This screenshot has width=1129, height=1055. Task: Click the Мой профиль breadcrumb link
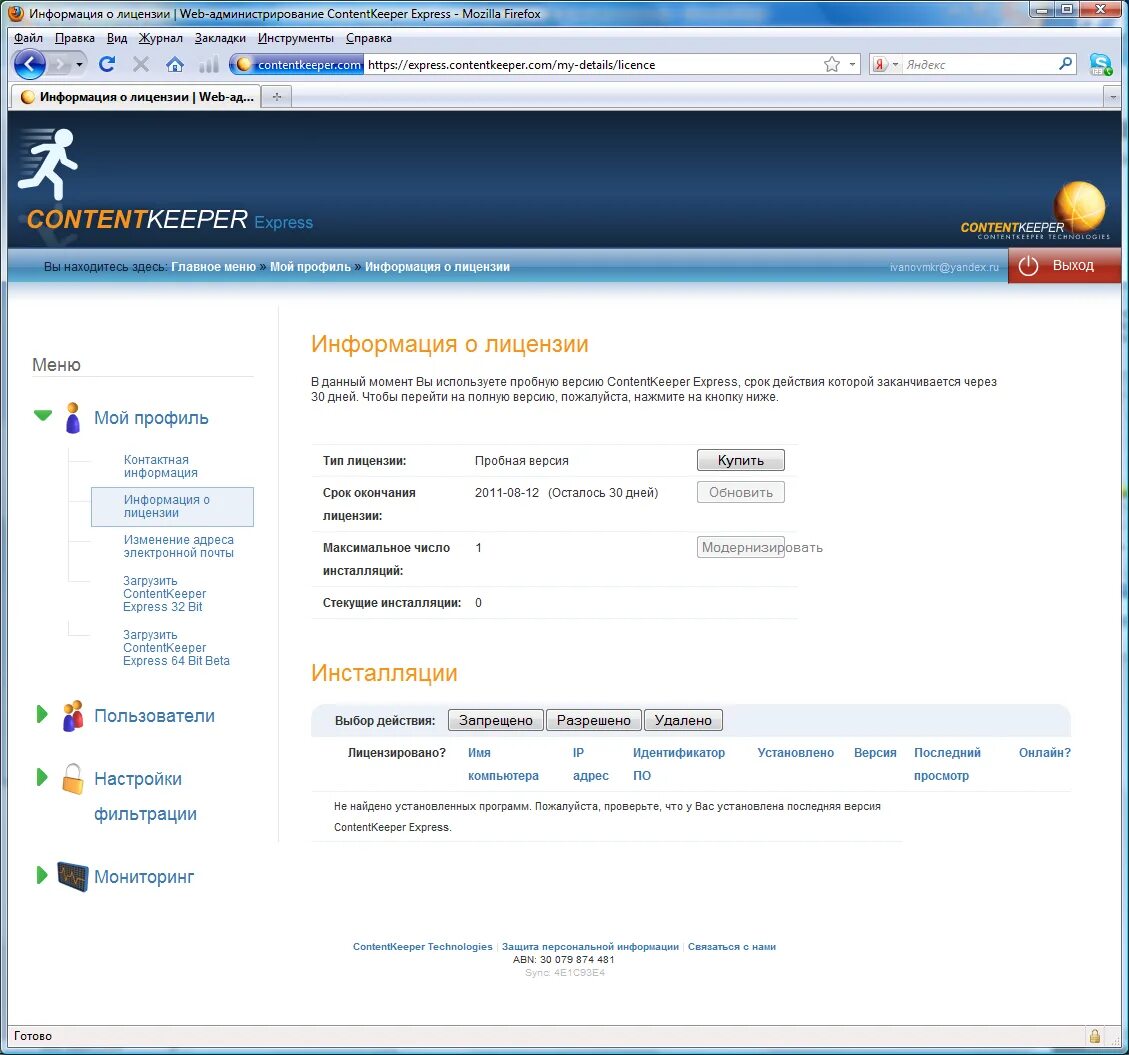coord(310,266)
